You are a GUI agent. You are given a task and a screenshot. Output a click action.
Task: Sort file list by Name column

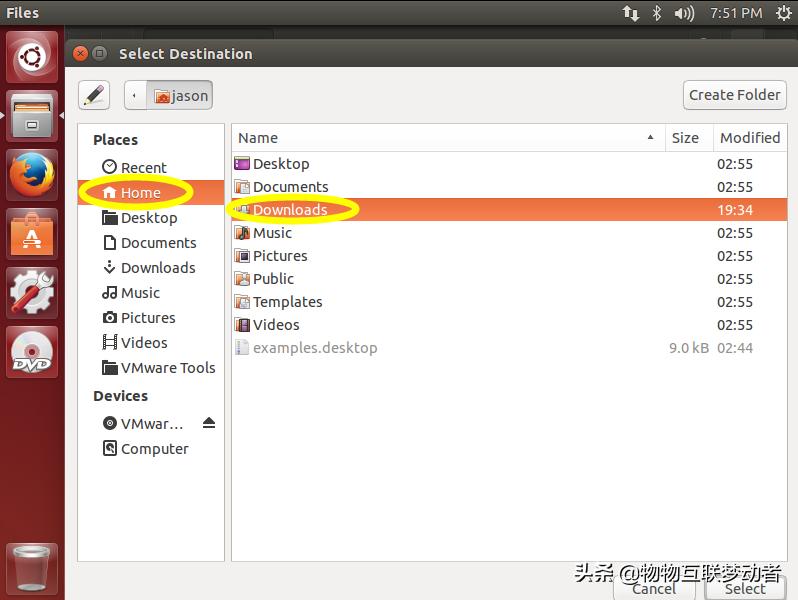pos(448,138)
